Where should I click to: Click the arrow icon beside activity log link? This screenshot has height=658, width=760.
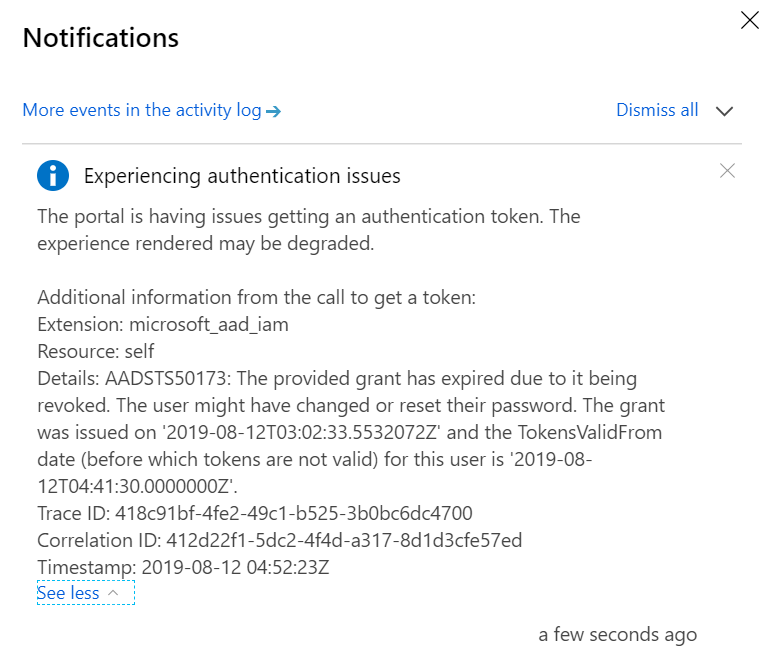273,111
